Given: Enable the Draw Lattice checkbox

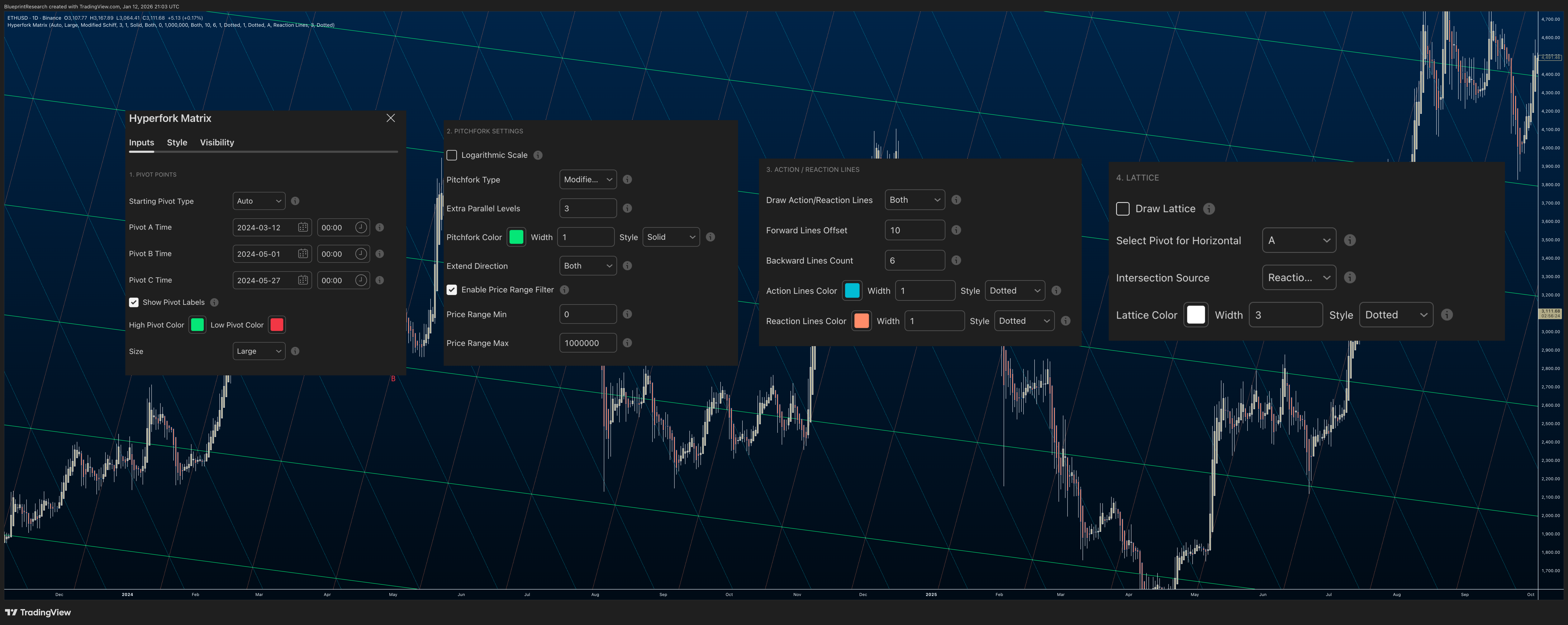Looking at the screenshot, I should click(x=1123, y=209).
